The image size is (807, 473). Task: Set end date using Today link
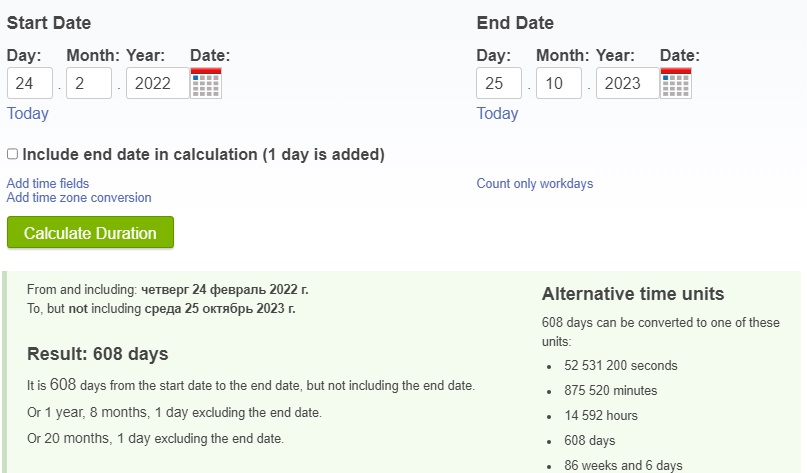(497, 113)
